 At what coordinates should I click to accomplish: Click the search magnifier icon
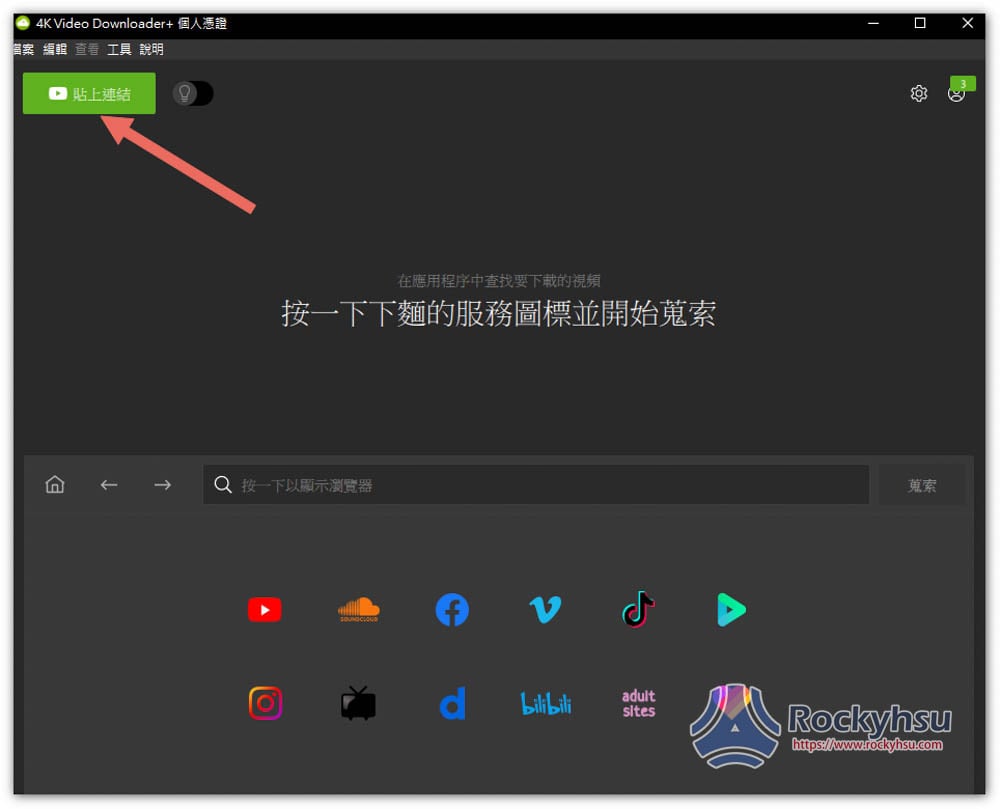(223, 485)
